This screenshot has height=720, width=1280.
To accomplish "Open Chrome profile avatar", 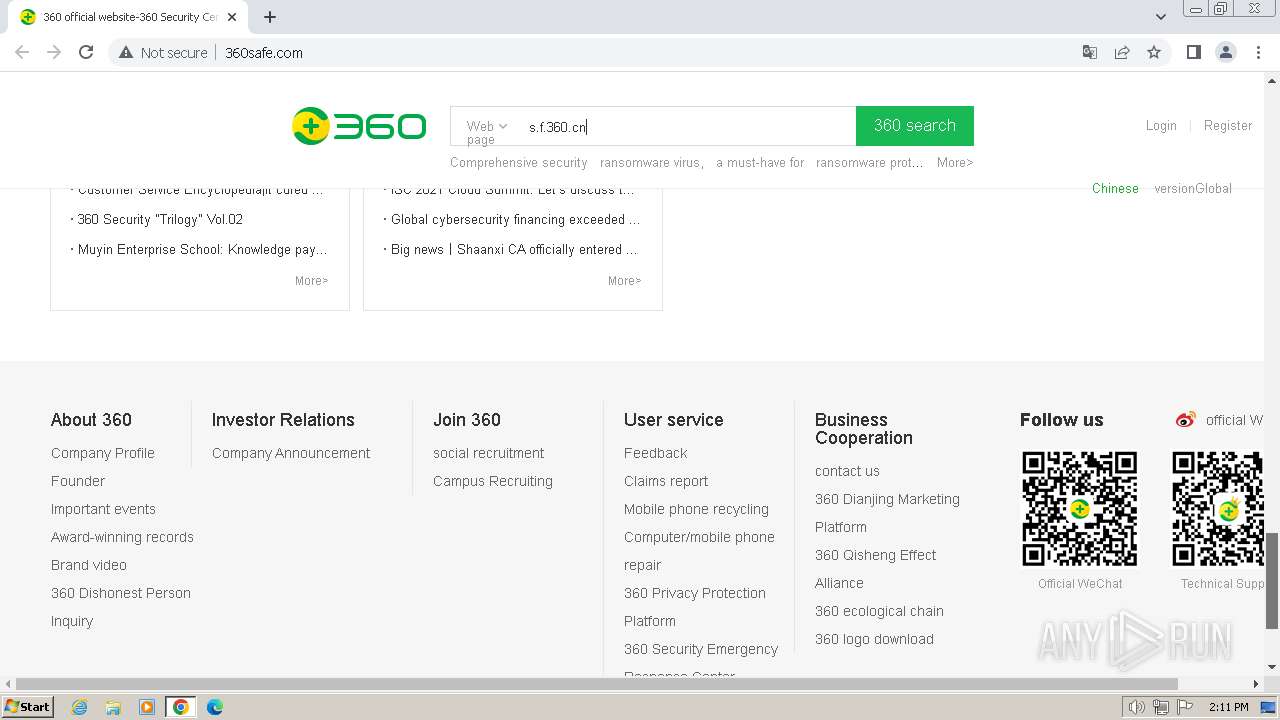I will 1225,52.
